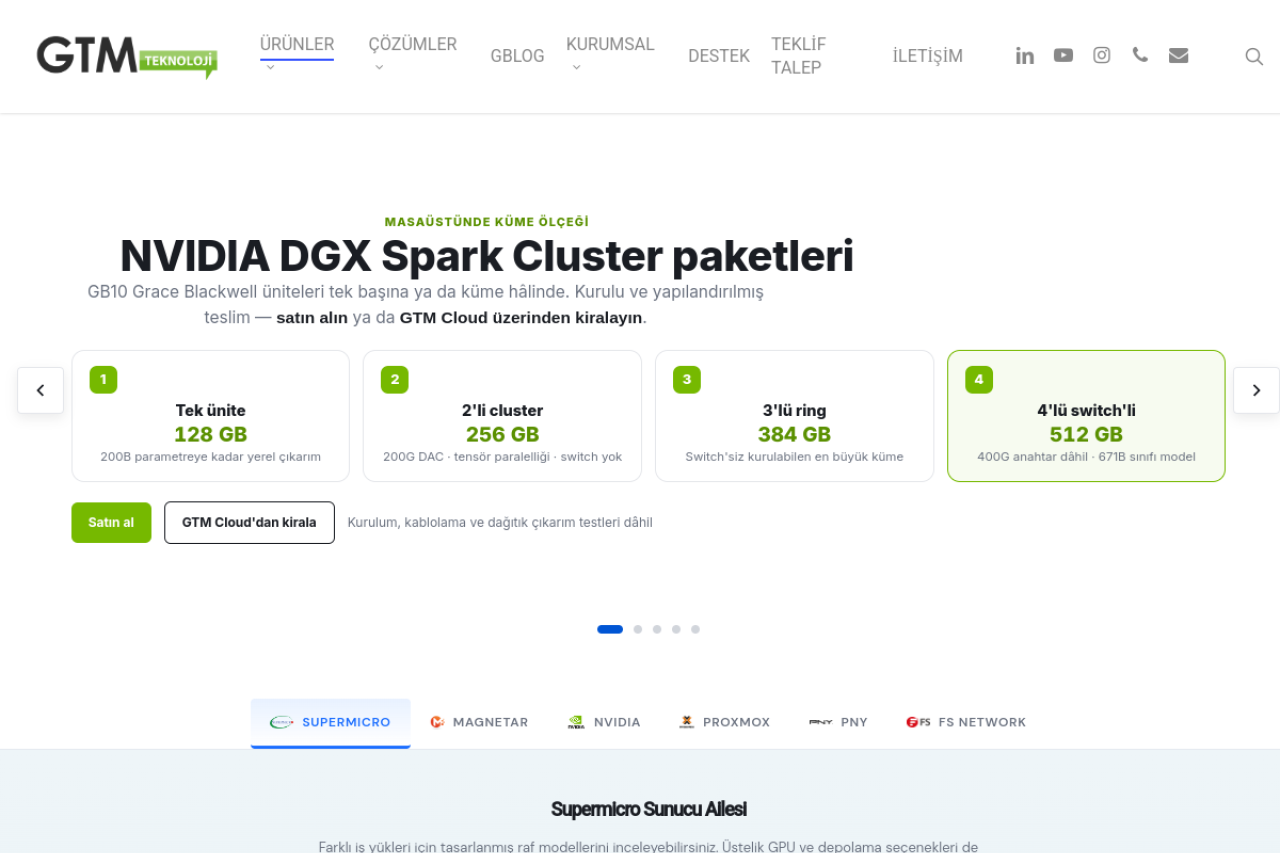Click the phone contact icon
This screenshot has width=1280, height=853.
[1140, 55]
